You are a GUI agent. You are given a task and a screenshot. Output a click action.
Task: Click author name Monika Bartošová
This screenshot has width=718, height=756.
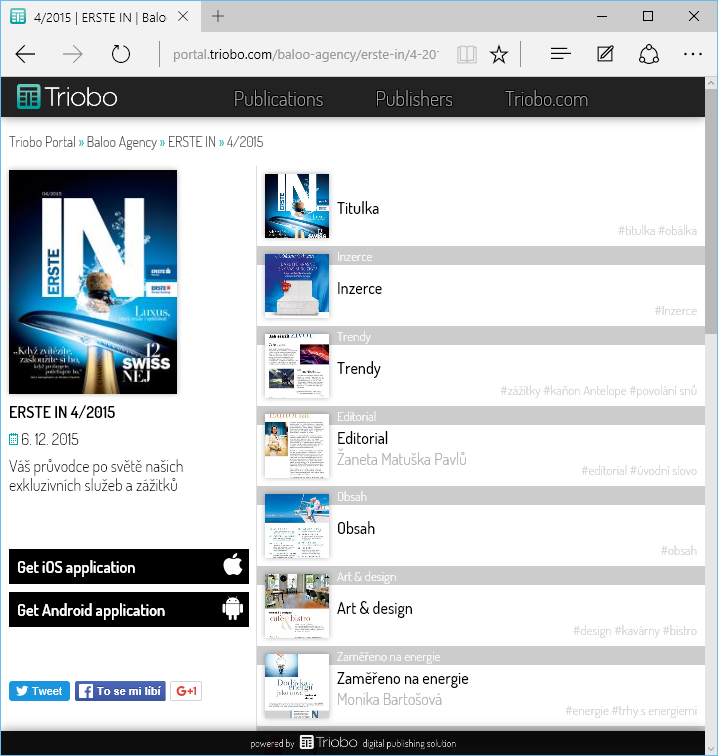tap(389, 699)
